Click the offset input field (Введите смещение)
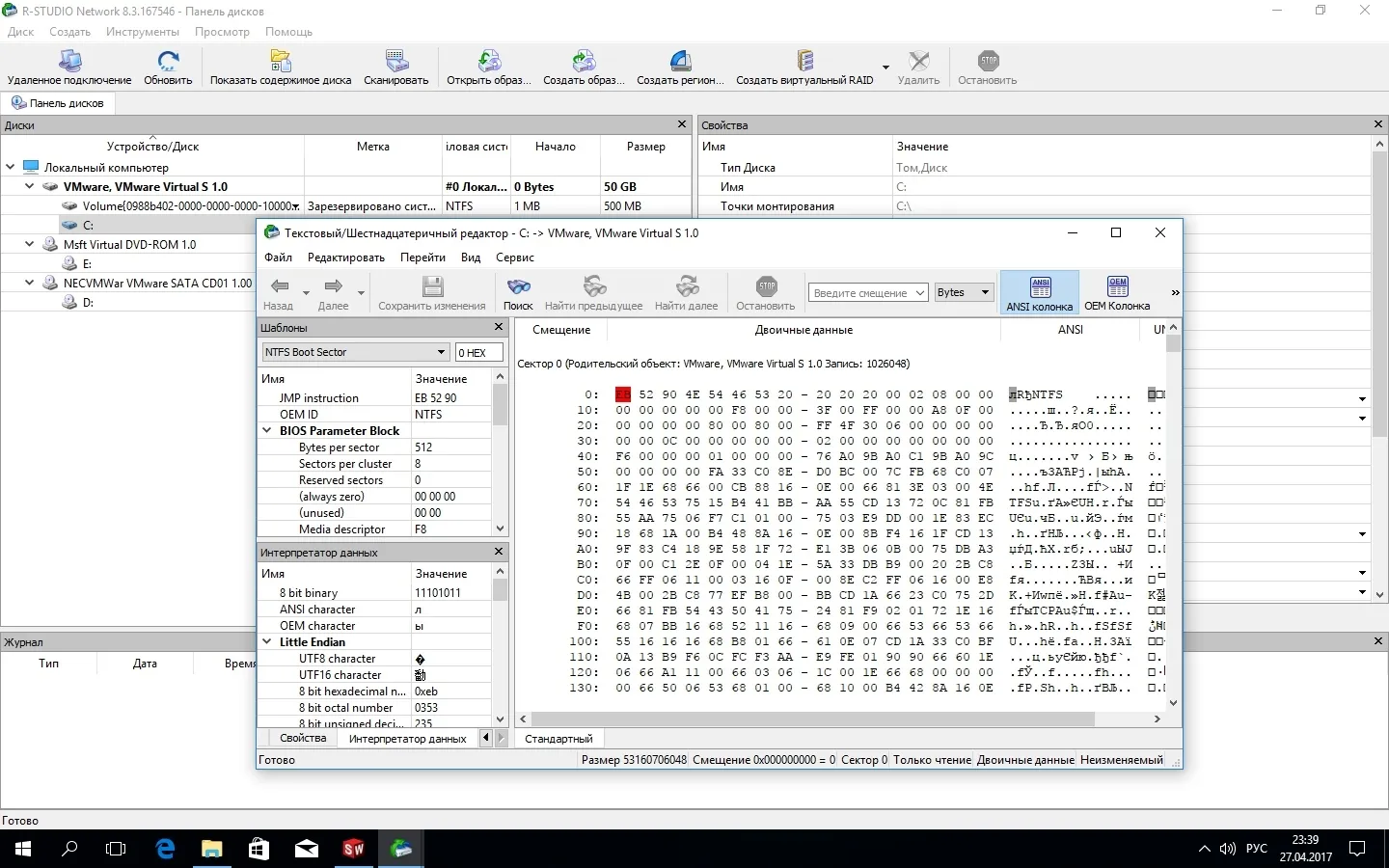Viewport: 1389px width, 868px height. (x=868, y=292)
